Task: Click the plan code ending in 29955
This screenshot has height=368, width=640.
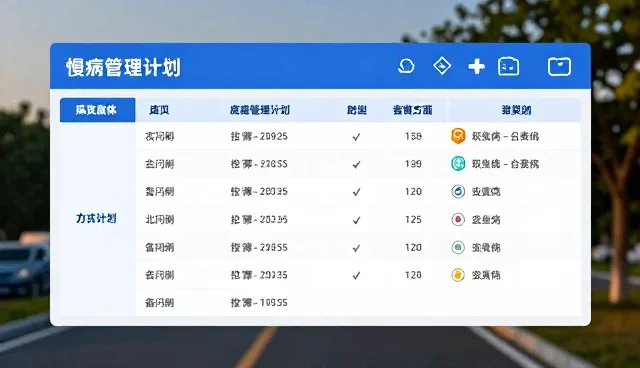Action: point(259,247)
